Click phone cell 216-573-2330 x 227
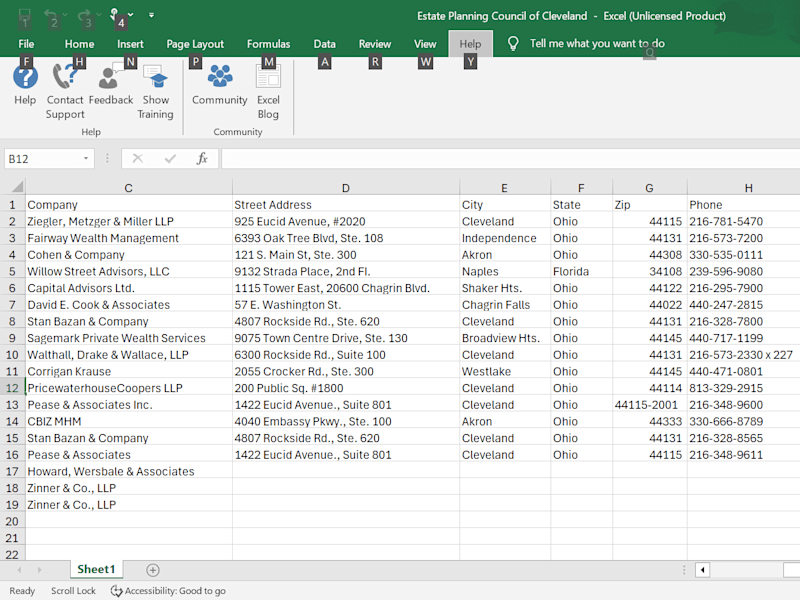Screen dimensions: 800x600 743,355
